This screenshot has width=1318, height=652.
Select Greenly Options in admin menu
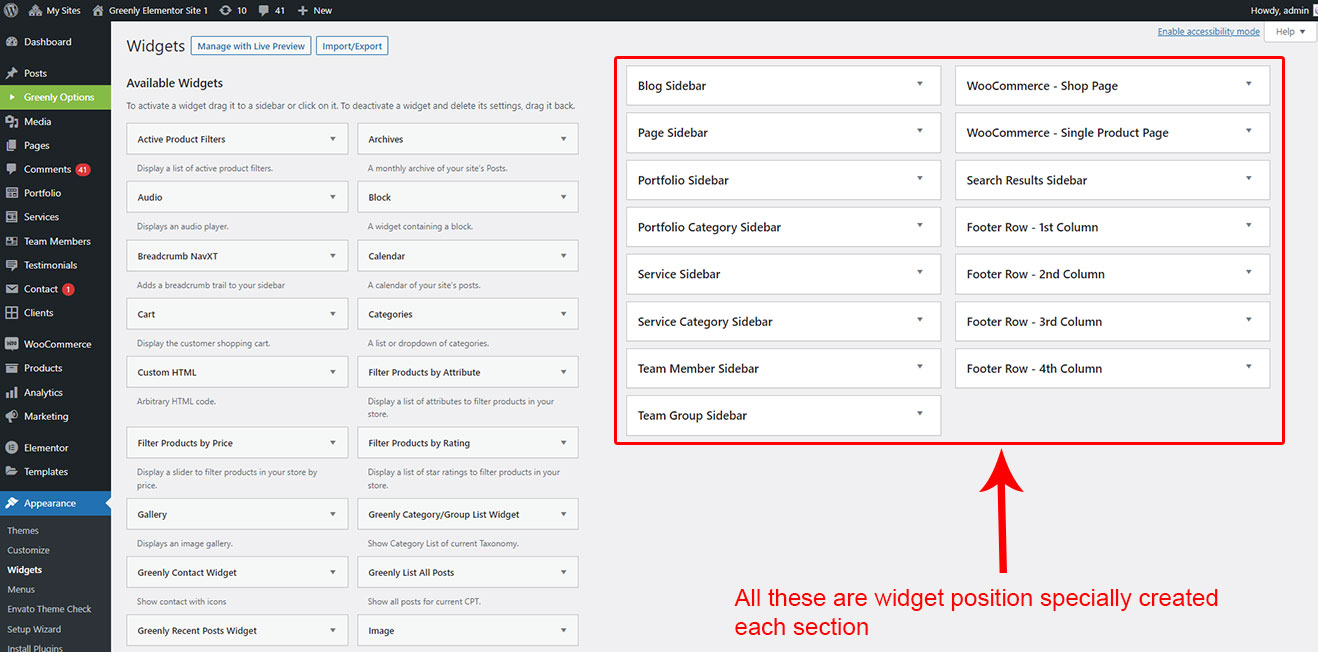(58, 97)
